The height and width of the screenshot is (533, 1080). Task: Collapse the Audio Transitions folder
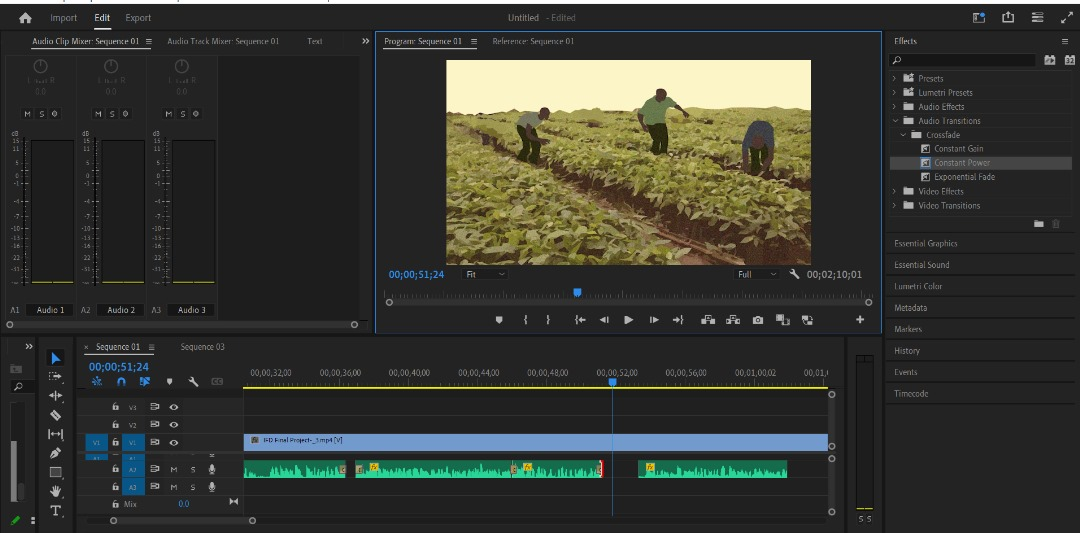(x=895, y=121)
